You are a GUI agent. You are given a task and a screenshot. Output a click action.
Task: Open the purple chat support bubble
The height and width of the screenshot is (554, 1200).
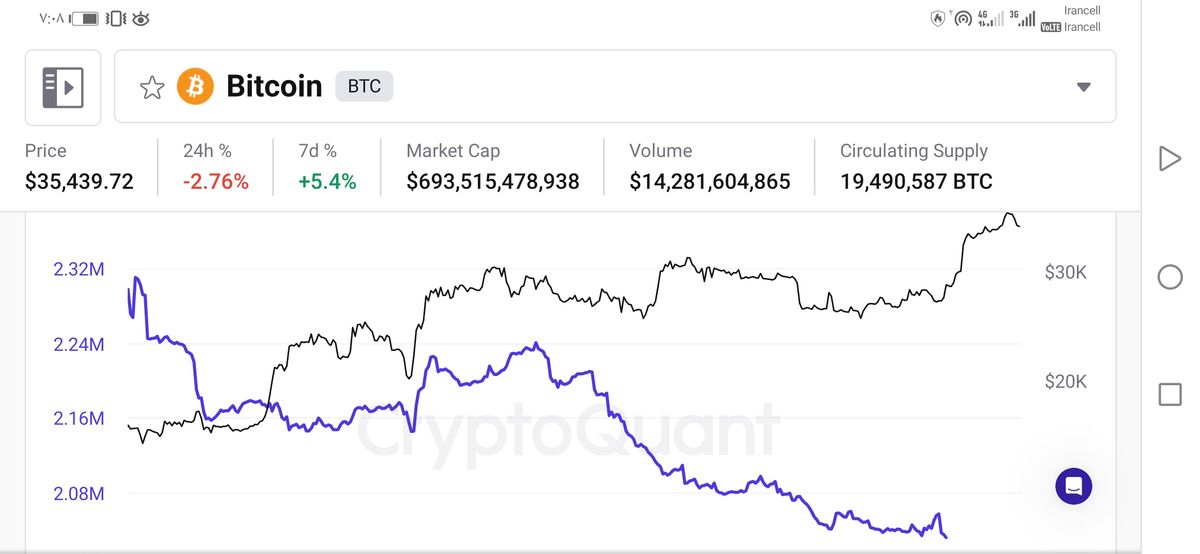[1073, 486]
